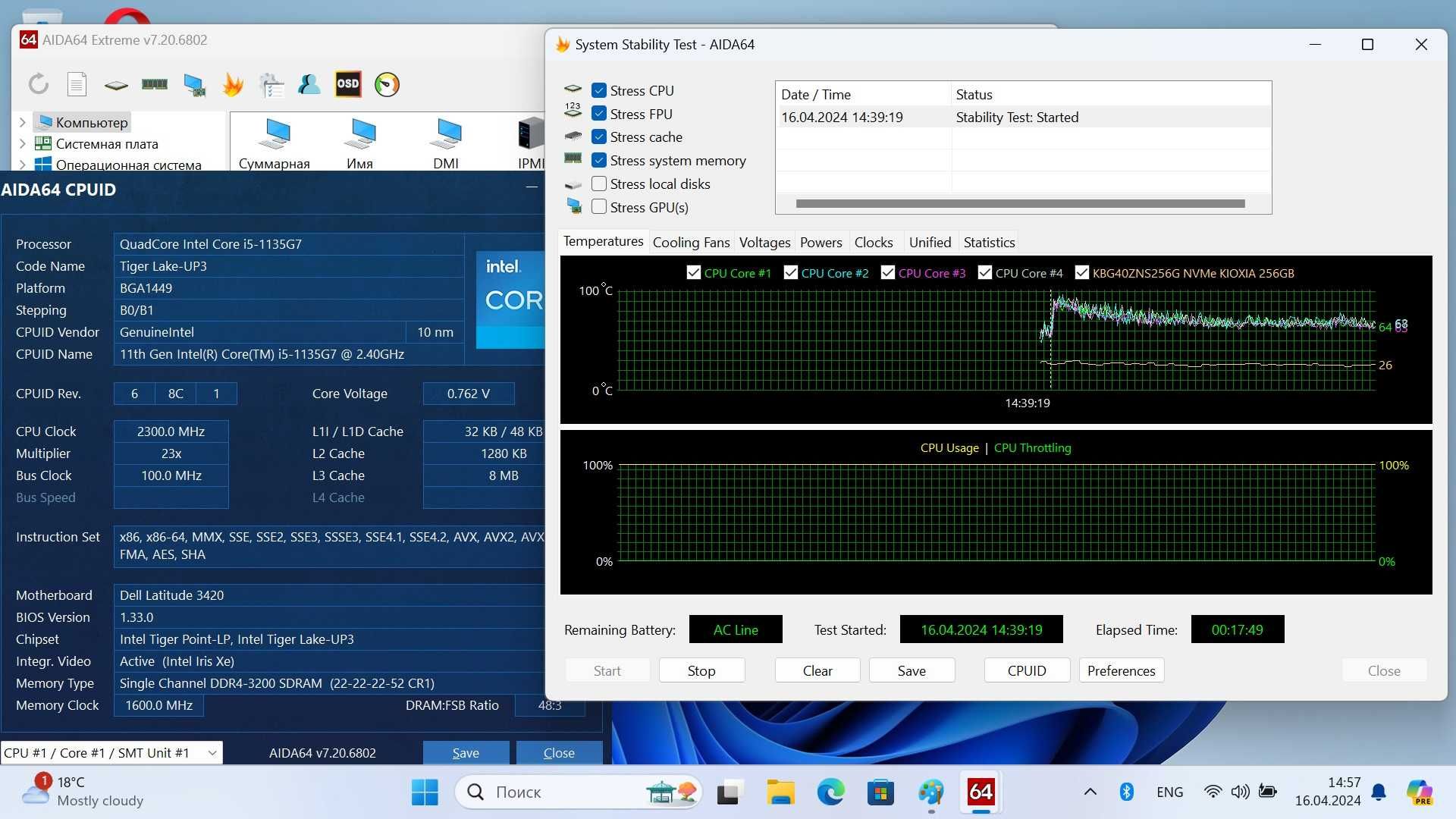This screenshot has height=819, width=1456.
Task: Open the IPMI server icon
Action: pos(531,143)
